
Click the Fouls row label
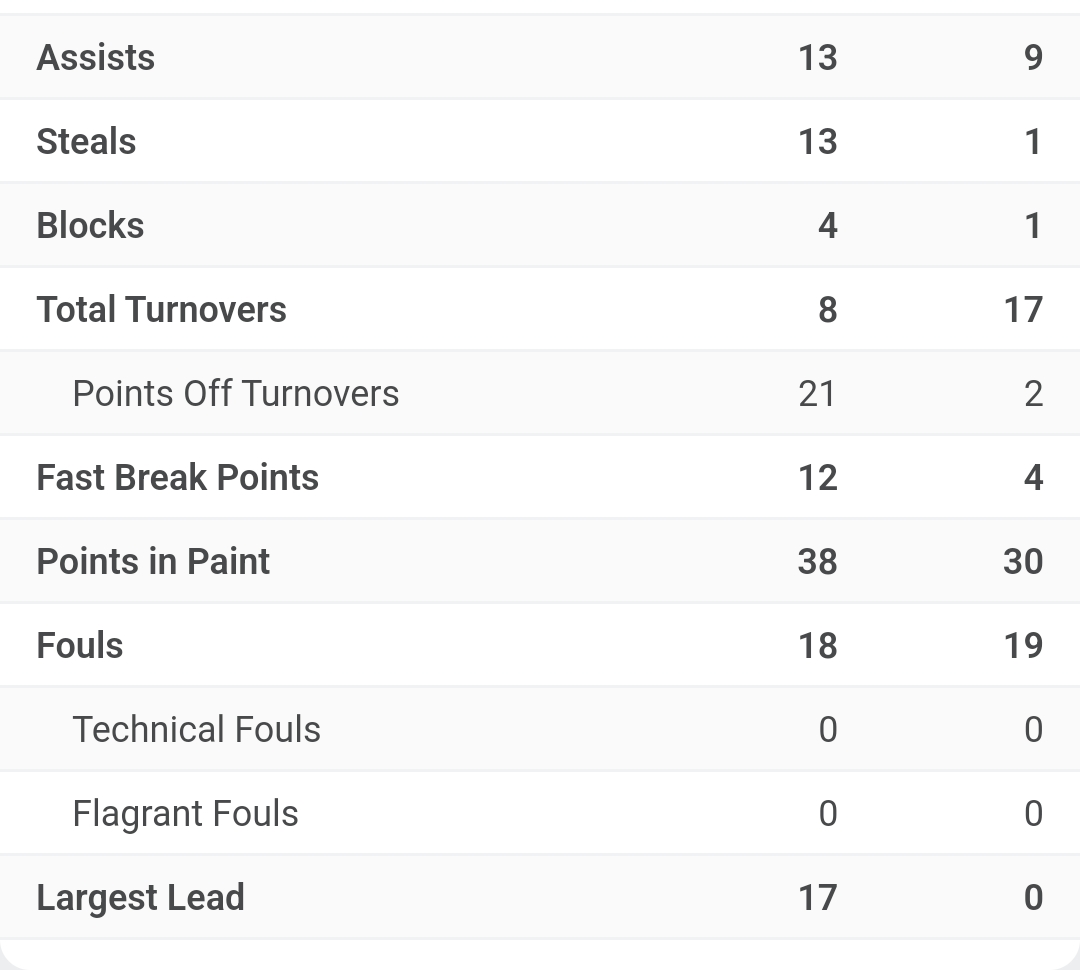pyautogui.click(x=80, y=646)
